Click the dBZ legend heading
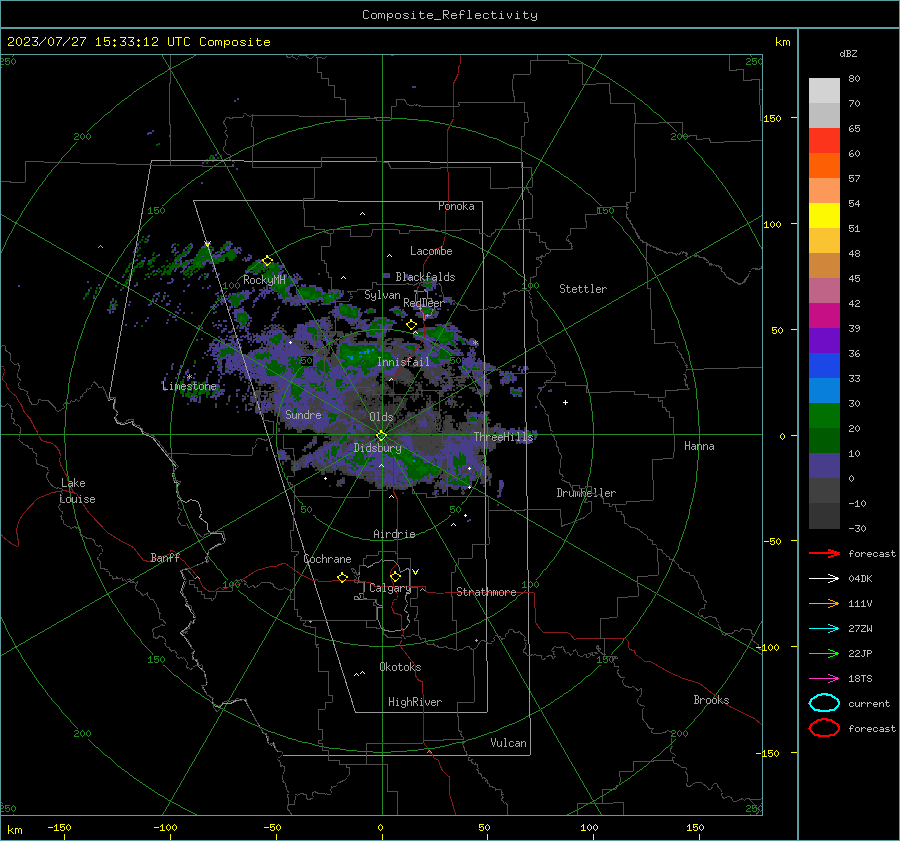 pos(848,53)
